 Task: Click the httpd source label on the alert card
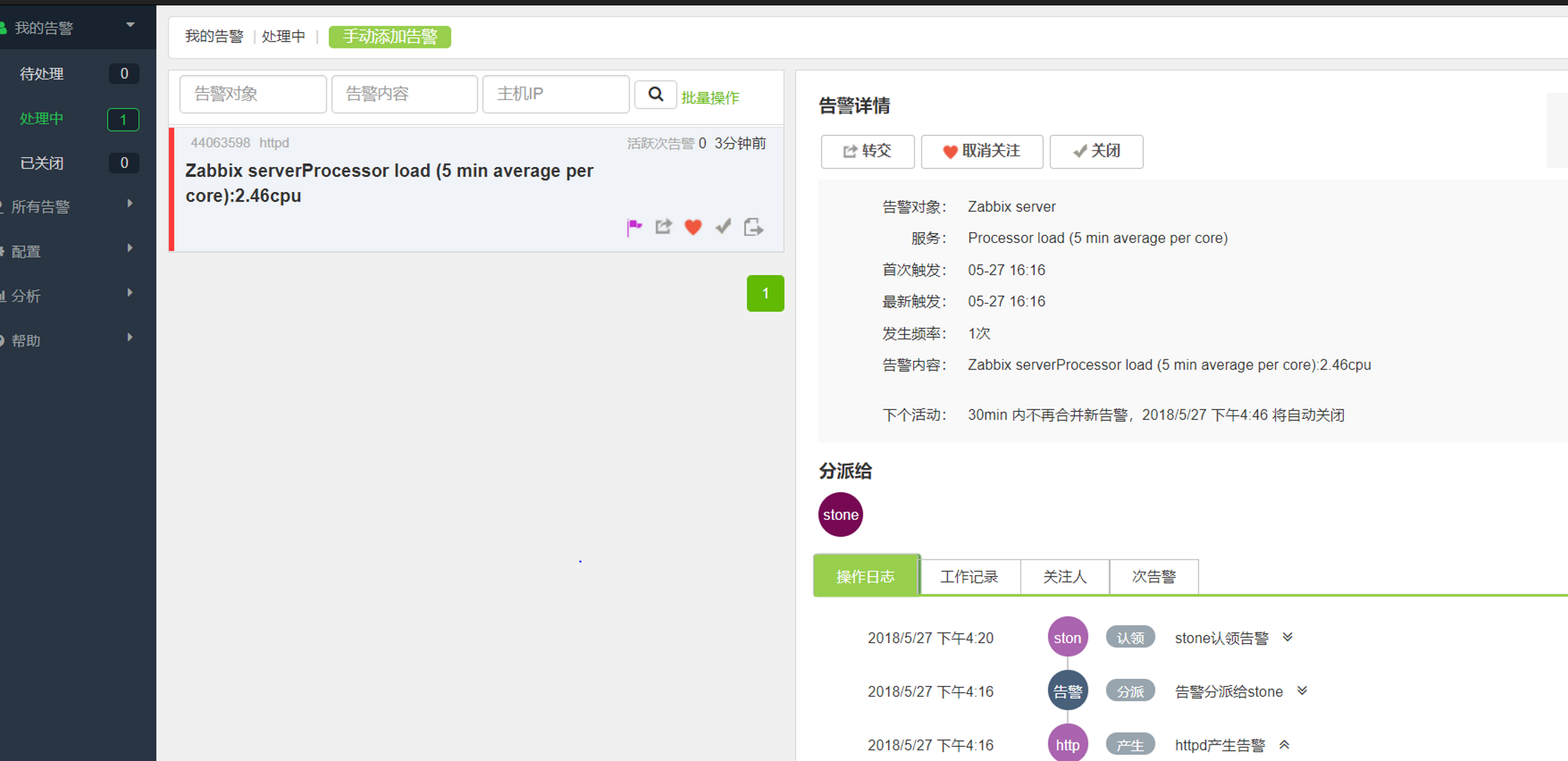tap(274, 143)
